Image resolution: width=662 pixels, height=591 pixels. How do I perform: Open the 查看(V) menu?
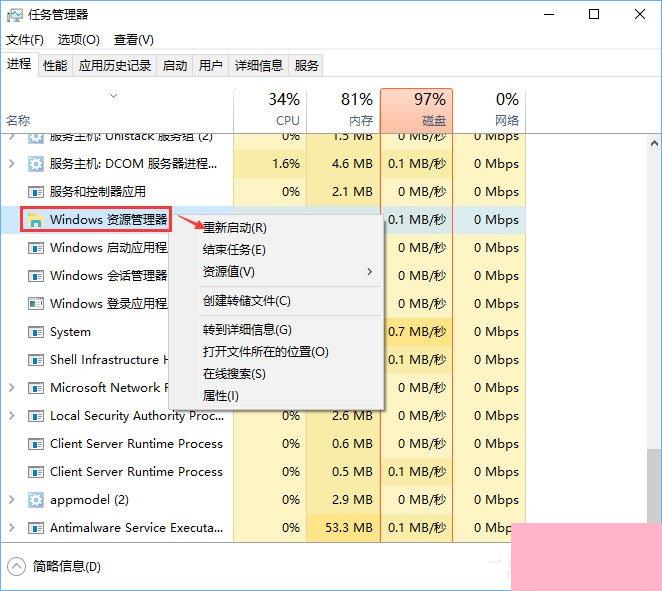tap(133, 40)
